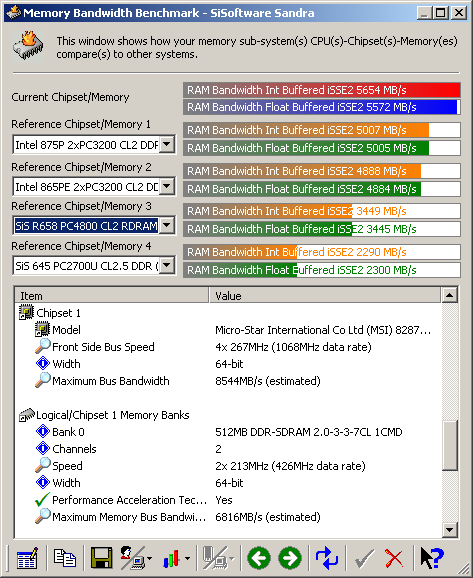Click the table options icon in bottom toolbar

(27, 558)
